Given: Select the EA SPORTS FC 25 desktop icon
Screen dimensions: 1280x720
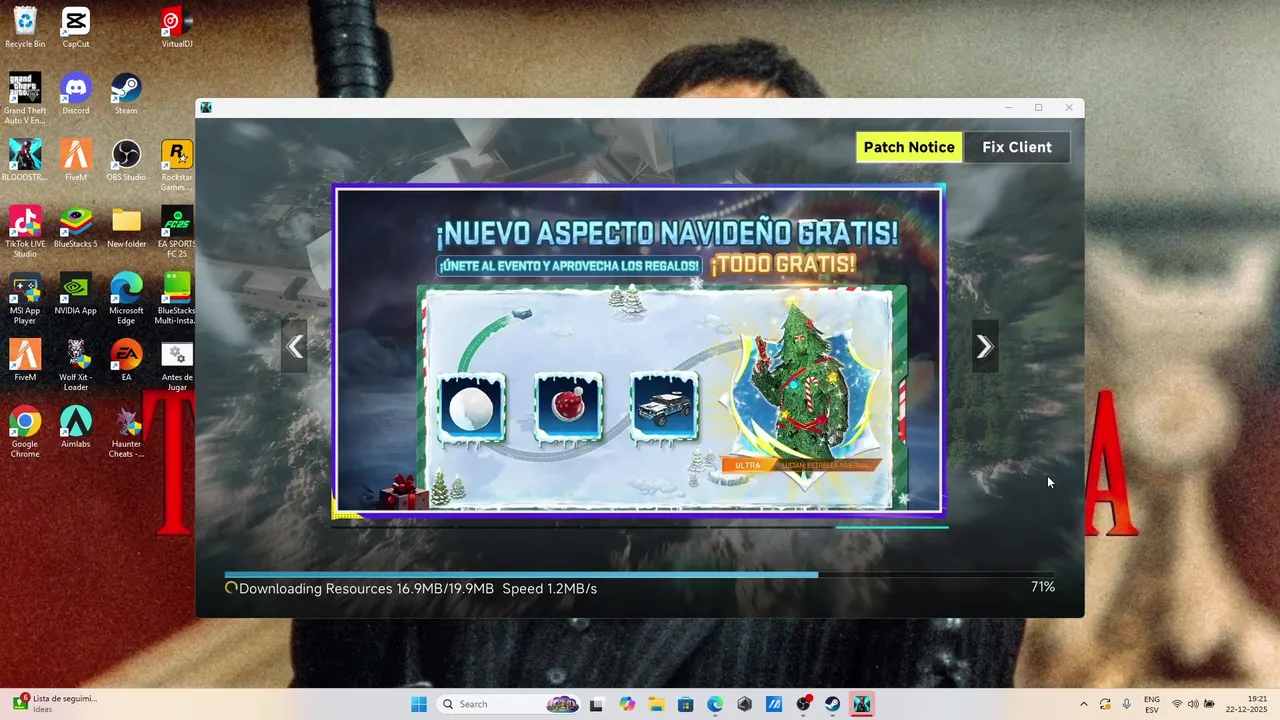Looking at the screenshot, I should [177, 232].
